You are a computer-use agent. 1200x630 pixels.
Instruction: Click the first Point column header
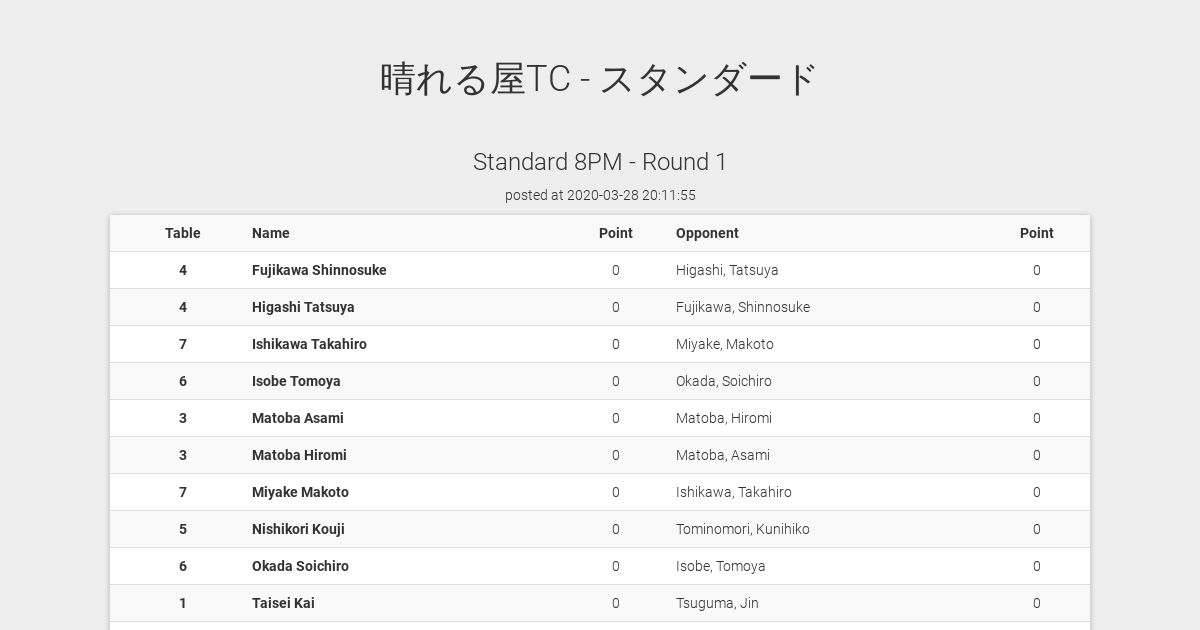tap(616, 233)
